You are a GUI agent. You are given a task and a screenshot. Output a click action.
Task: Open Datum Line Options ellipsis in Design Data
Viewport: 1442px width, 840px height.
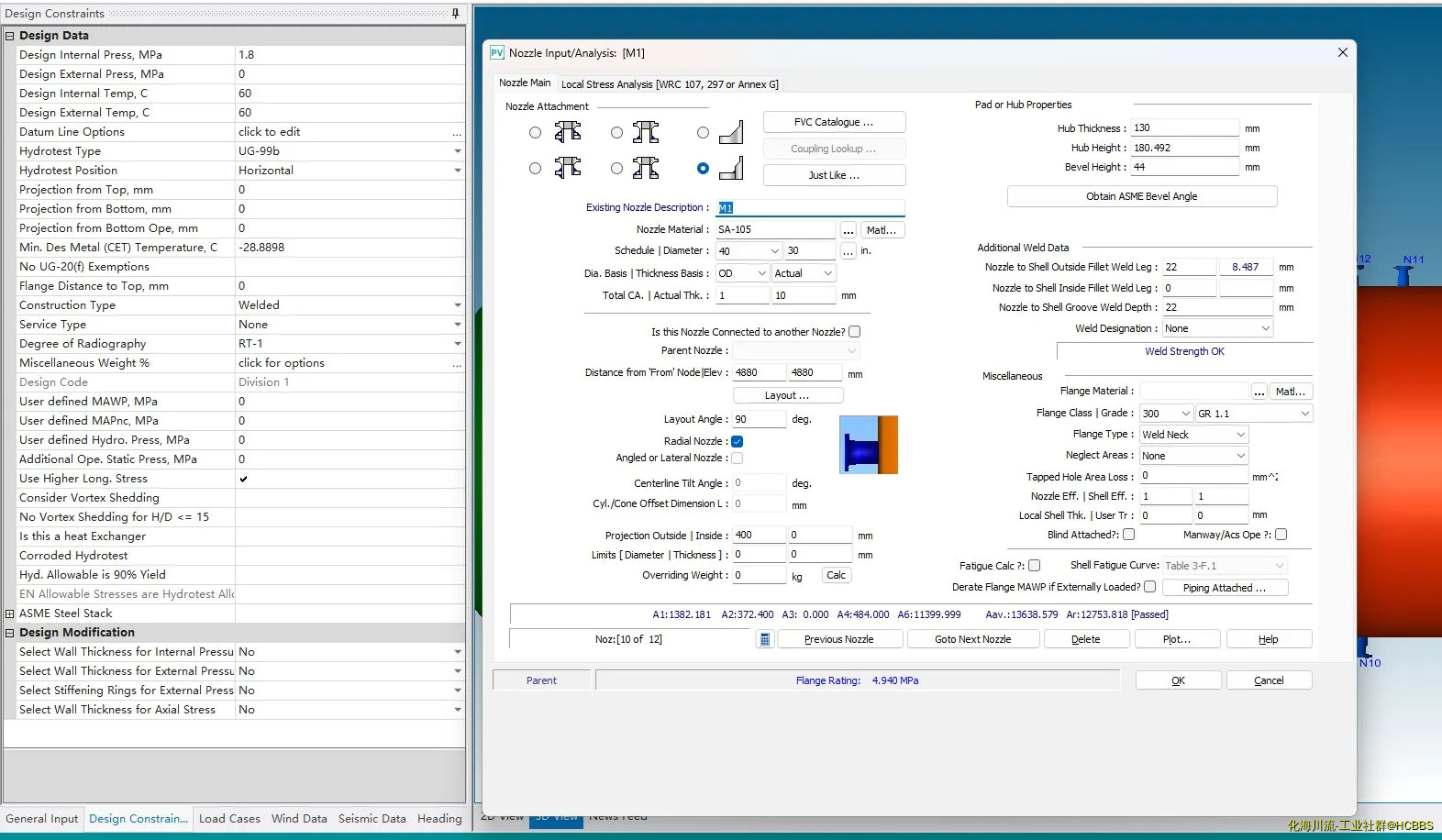[457, 132]
